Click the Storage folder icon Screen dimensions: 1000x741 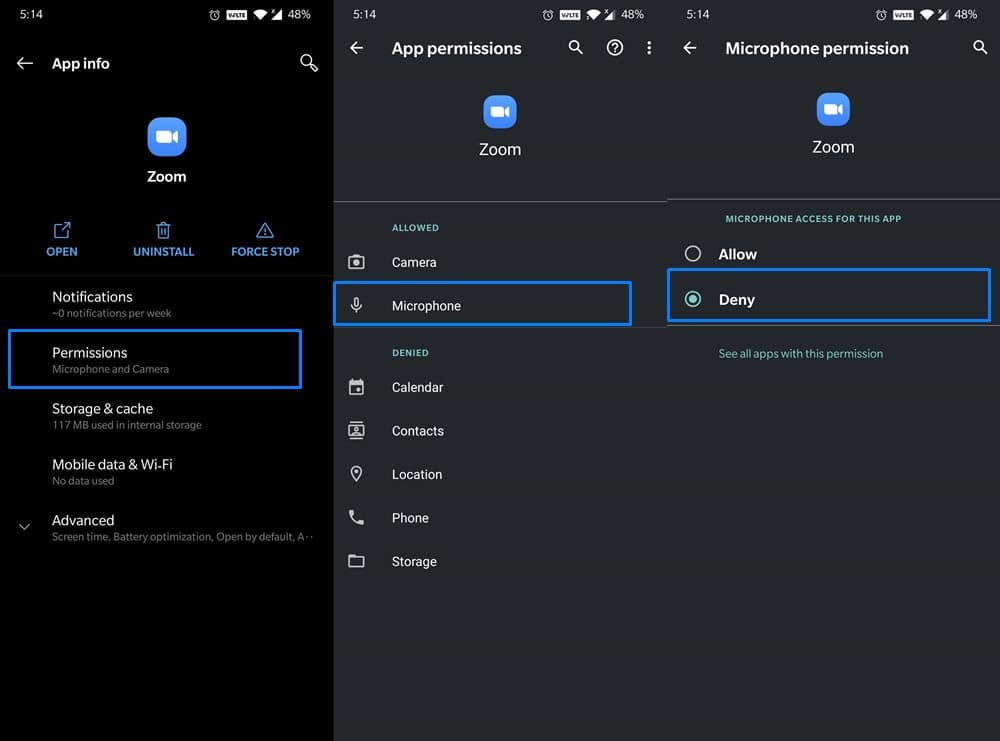[357, 561]
